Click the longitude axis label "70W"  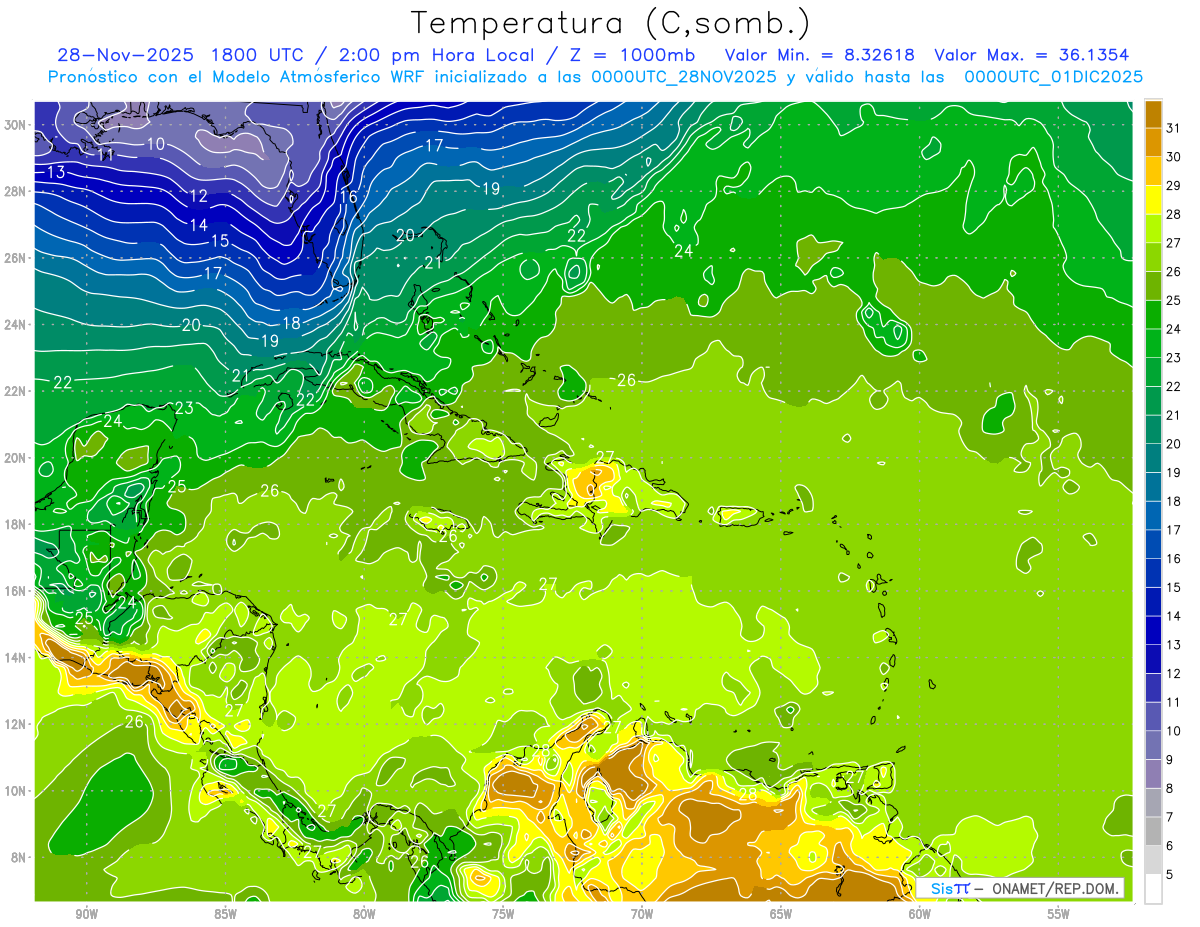point(642,914)
